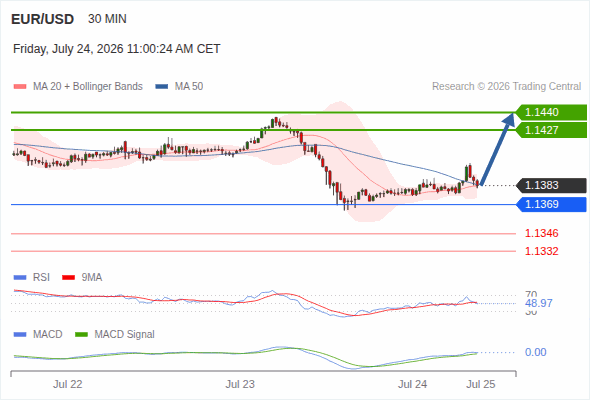Image resolution: width=590 pixels, height=400 pixels.
Task: Click the Research © 2026 Trading Central credit
Action: (x=506, y=87)
